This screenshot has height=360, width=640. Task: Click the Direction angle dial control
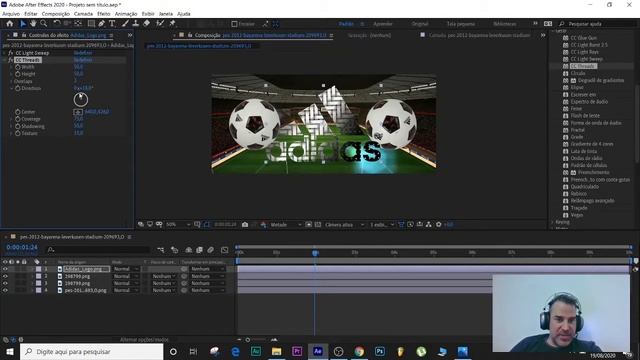pyautogui.click(x=81, y=100)
